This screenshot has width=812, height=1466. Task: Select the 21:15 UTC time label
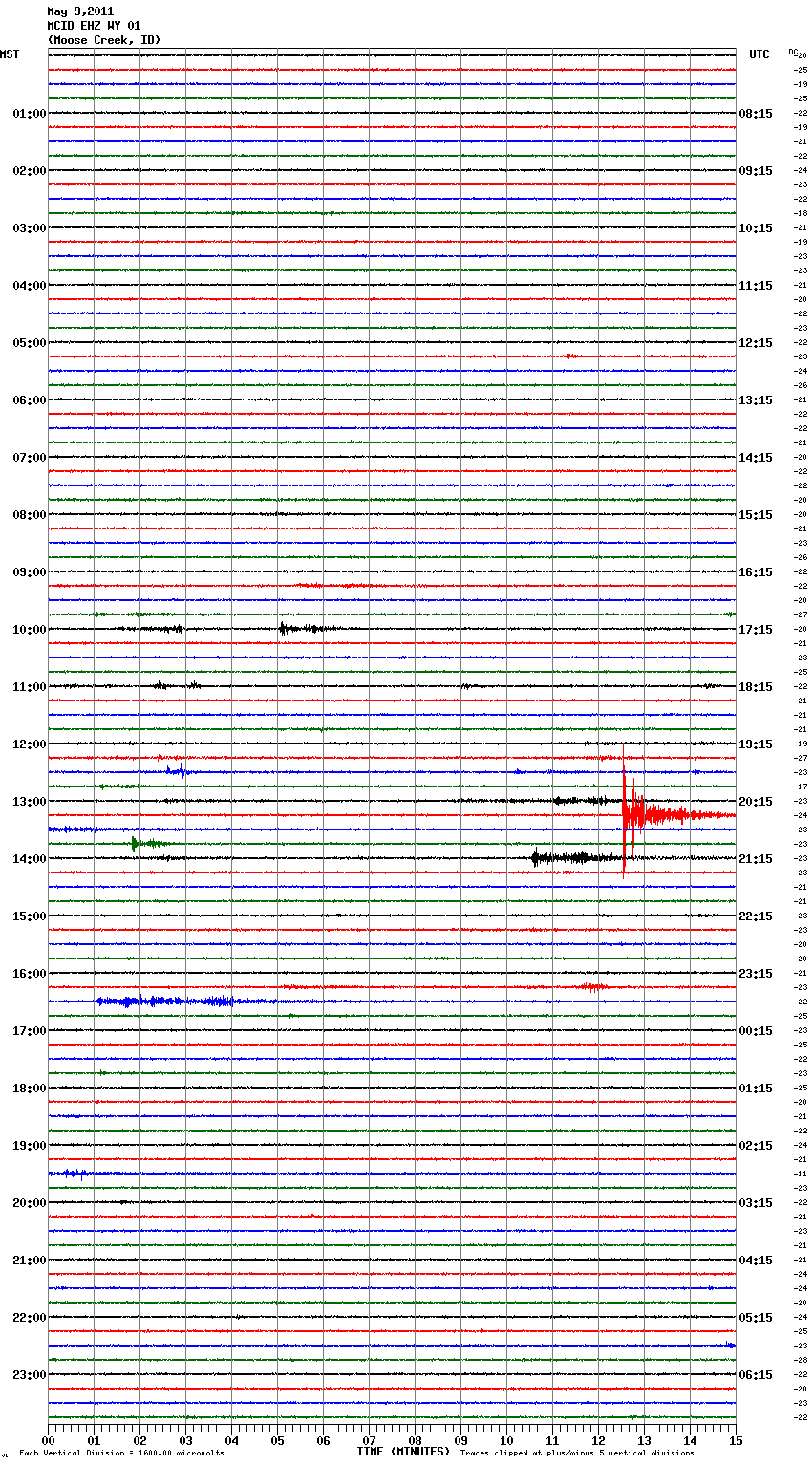(756, 858)
